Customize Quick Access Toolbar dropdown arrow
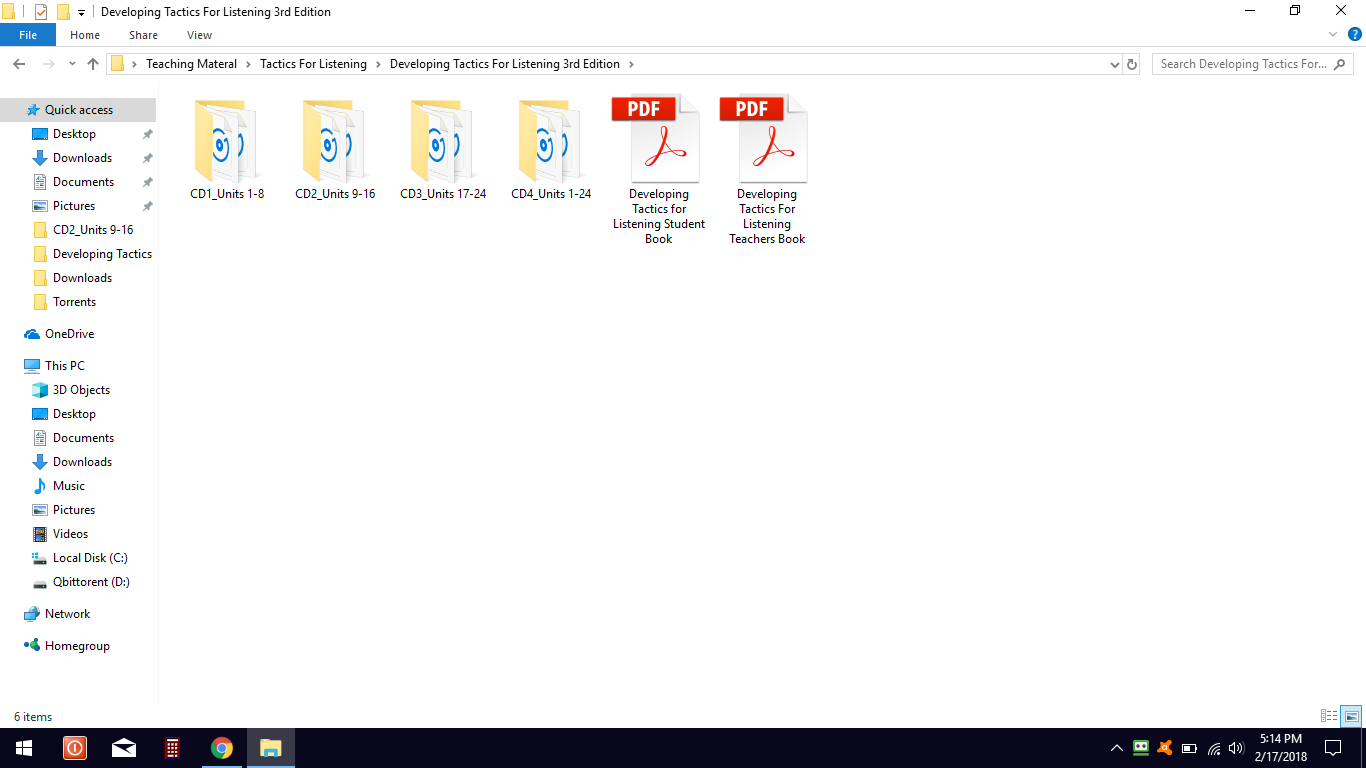 (82, 13)
